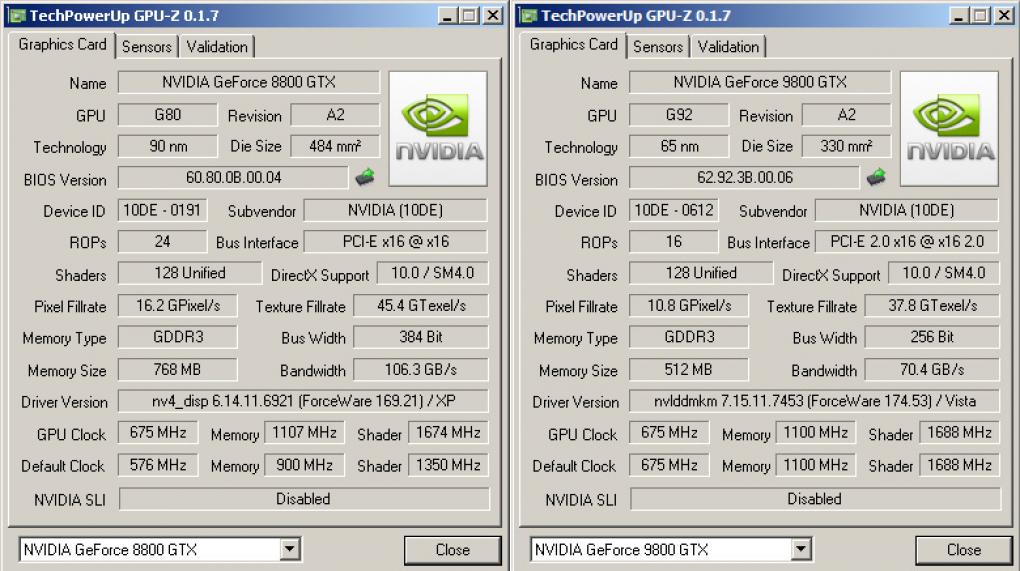Open the GPU selector dropdown showing 8800 GTX
This screenshot has height=571, width=1020.
(x=290, y=550)
